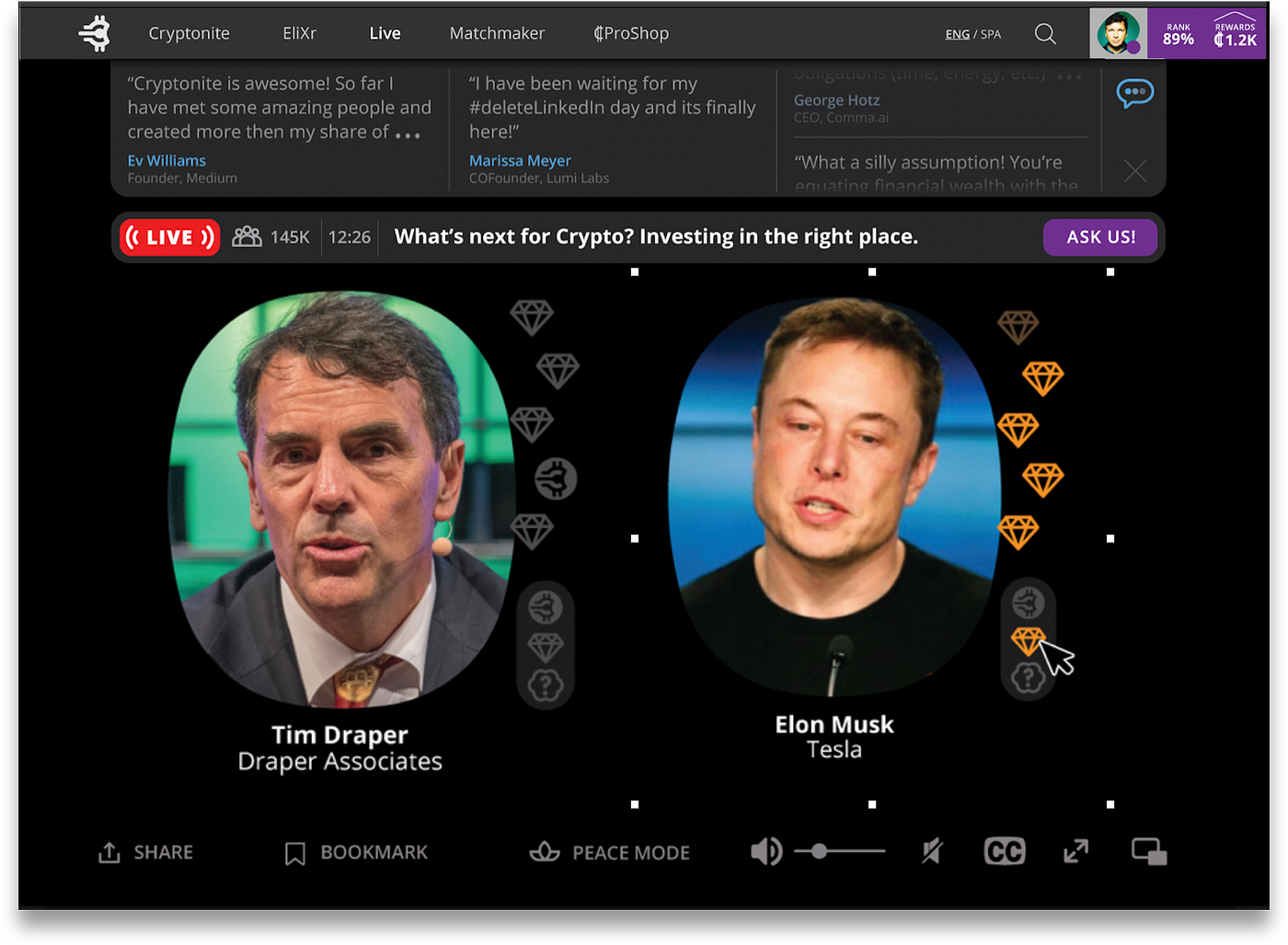This screenshot has width=1288, height=945.
Task: Close the testimonials panel with X
Action: pos(1135,170)
